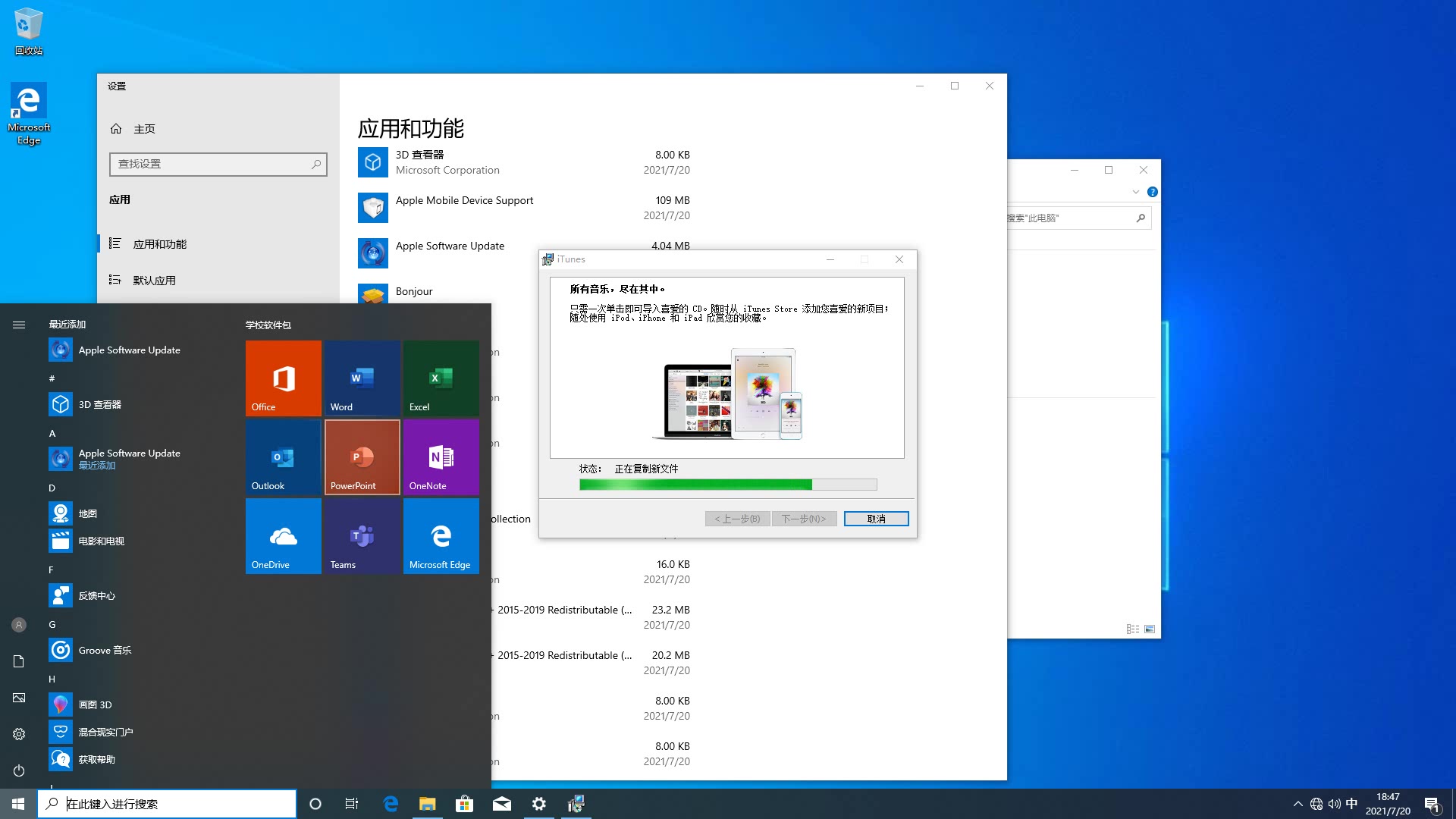This screenshot has width=1456, height=819.
Task: Launch Word from the Start tiles
Action: click(x=362, y=378)
